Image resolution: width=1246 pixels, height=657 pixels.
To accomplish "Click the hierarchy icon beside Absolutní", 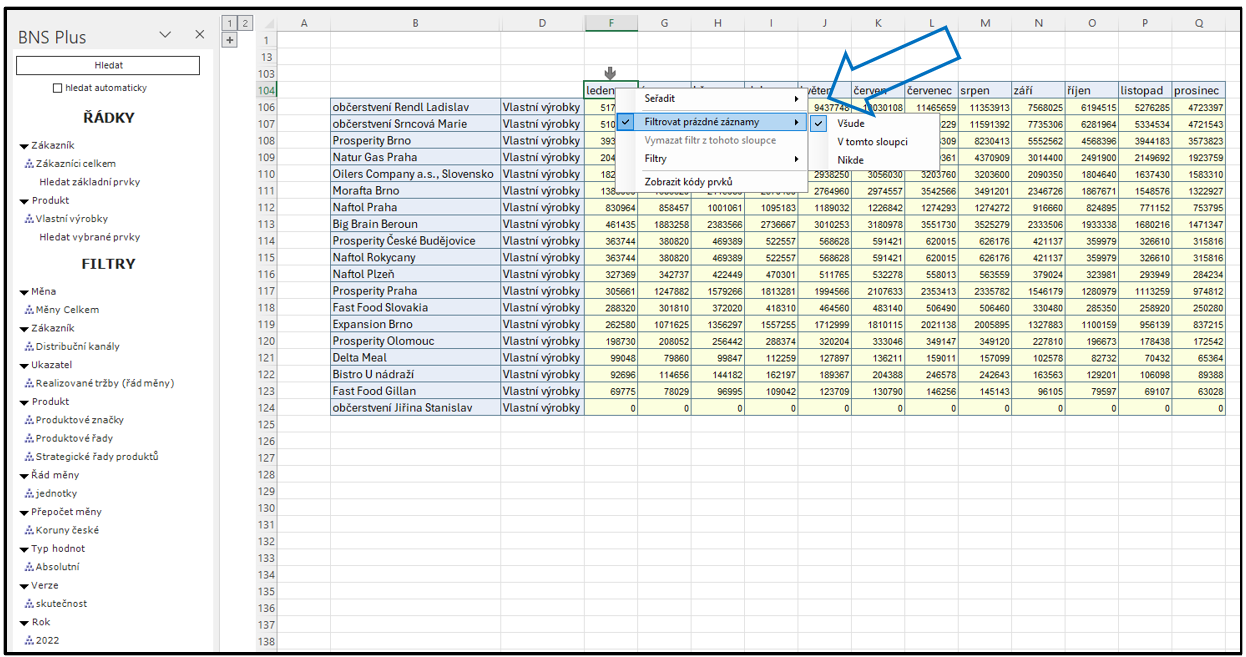I will (x=30, y=567).
